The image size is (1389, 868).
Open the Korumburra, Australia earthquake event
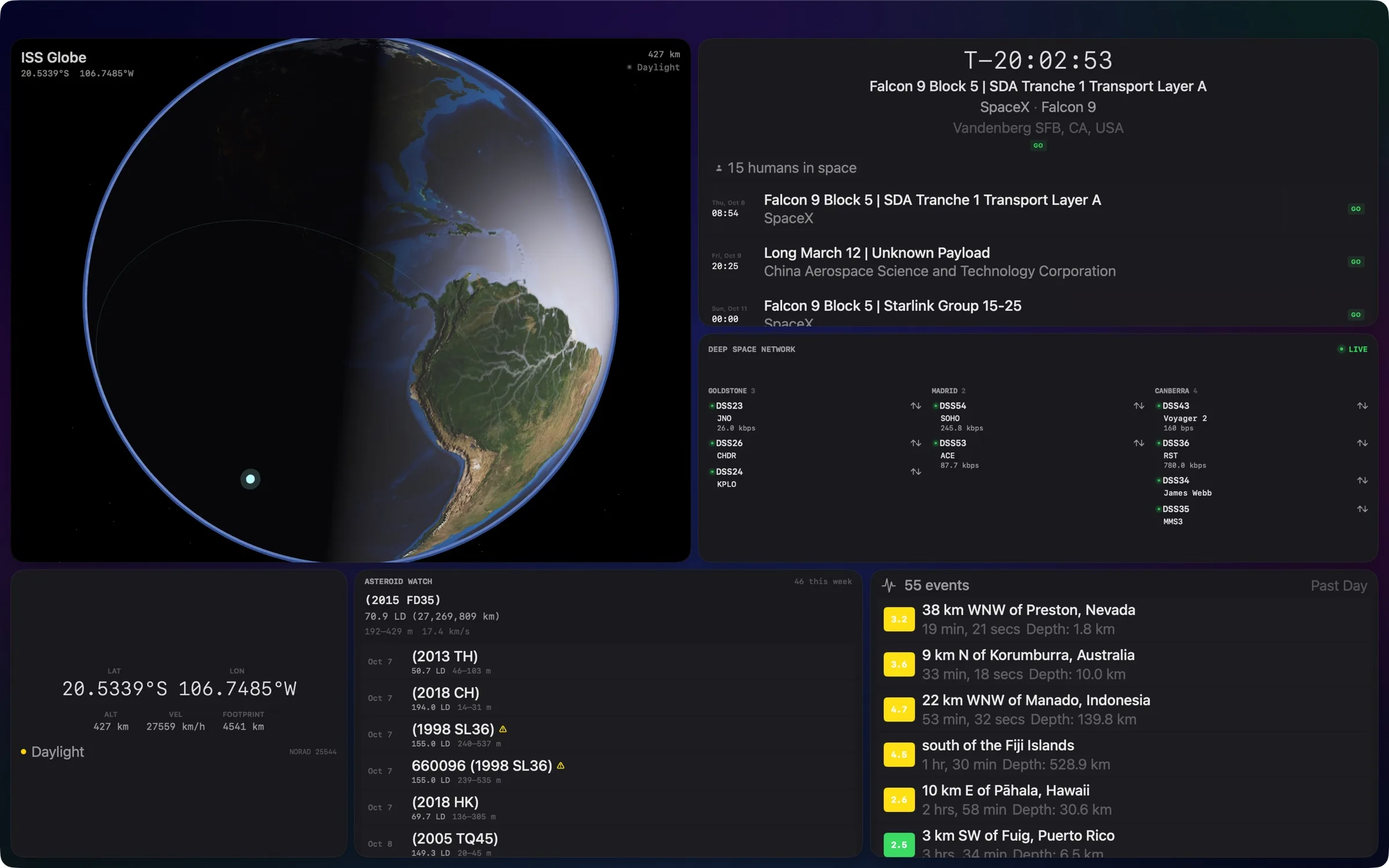[x=1125, y=664]
